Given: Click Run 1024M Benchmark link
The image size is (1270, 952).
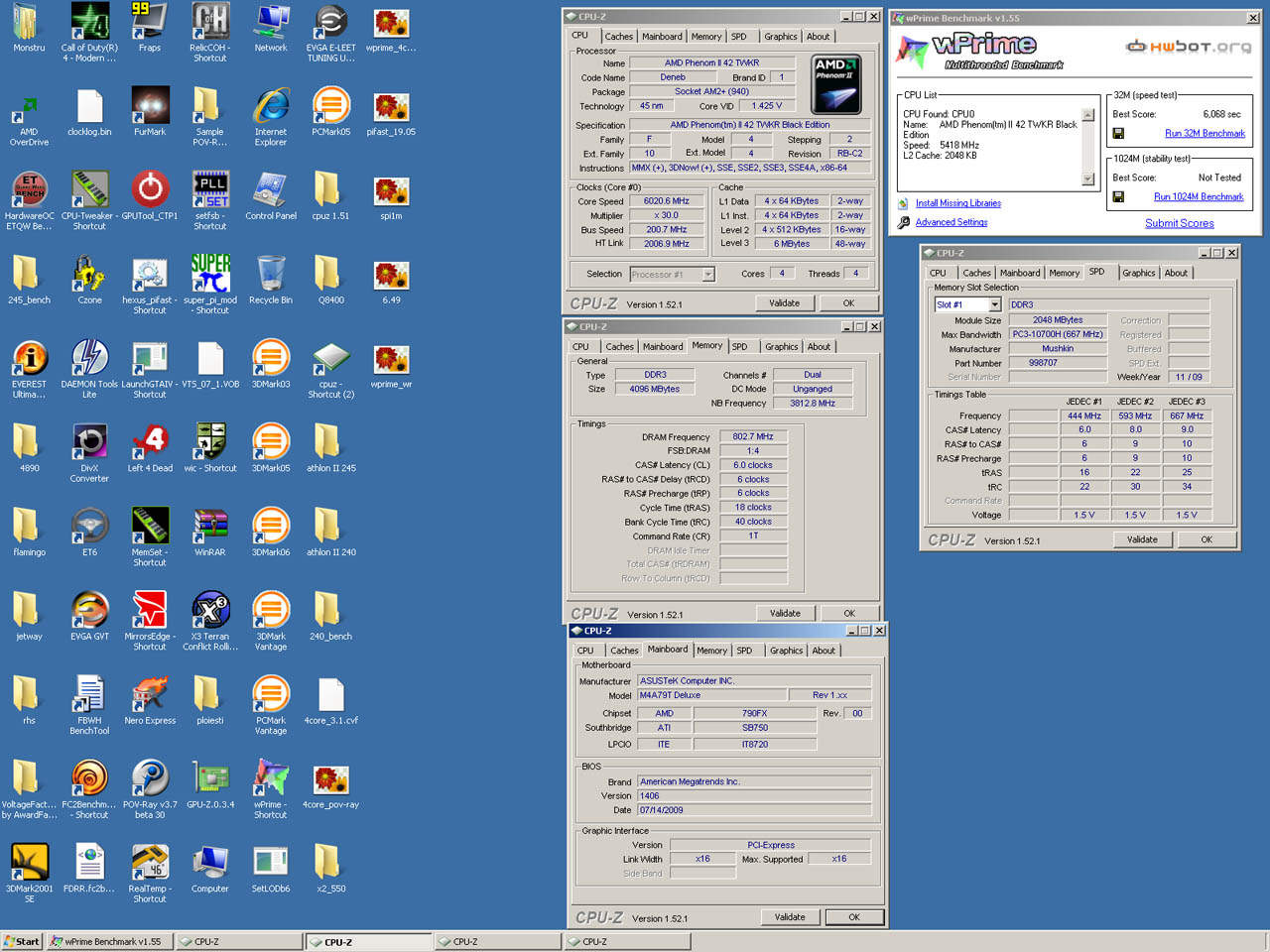Looking at the screenshot, I should click(1199, 196).
